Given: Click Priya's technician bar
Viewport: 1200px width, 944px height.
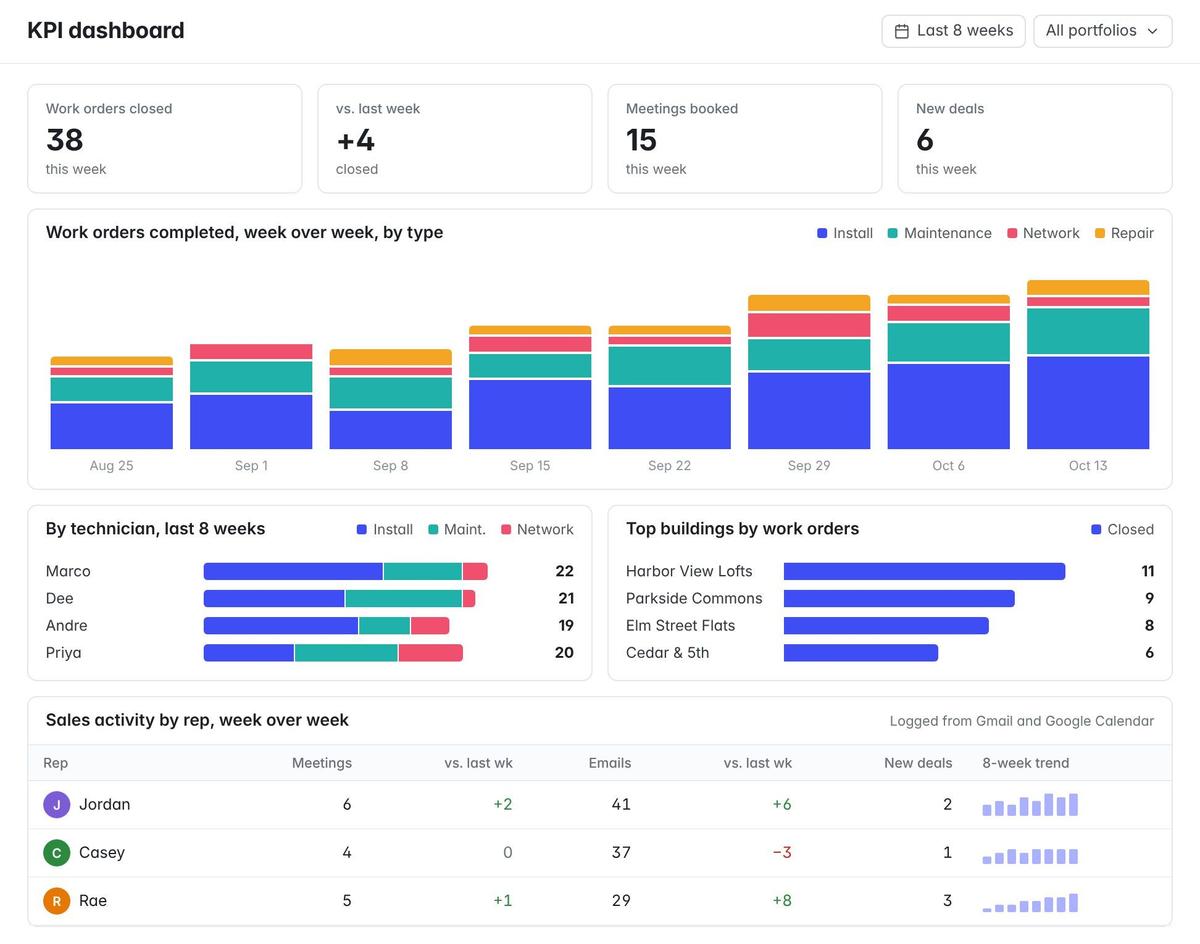Looking at the screenshot, I should tap(333, 652).
